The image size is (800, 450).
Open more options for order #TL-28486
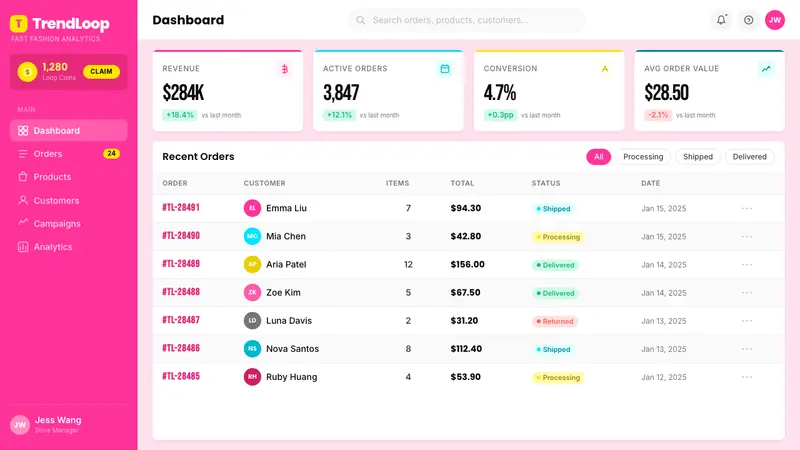pyautogui.click(x=747, y=348)
